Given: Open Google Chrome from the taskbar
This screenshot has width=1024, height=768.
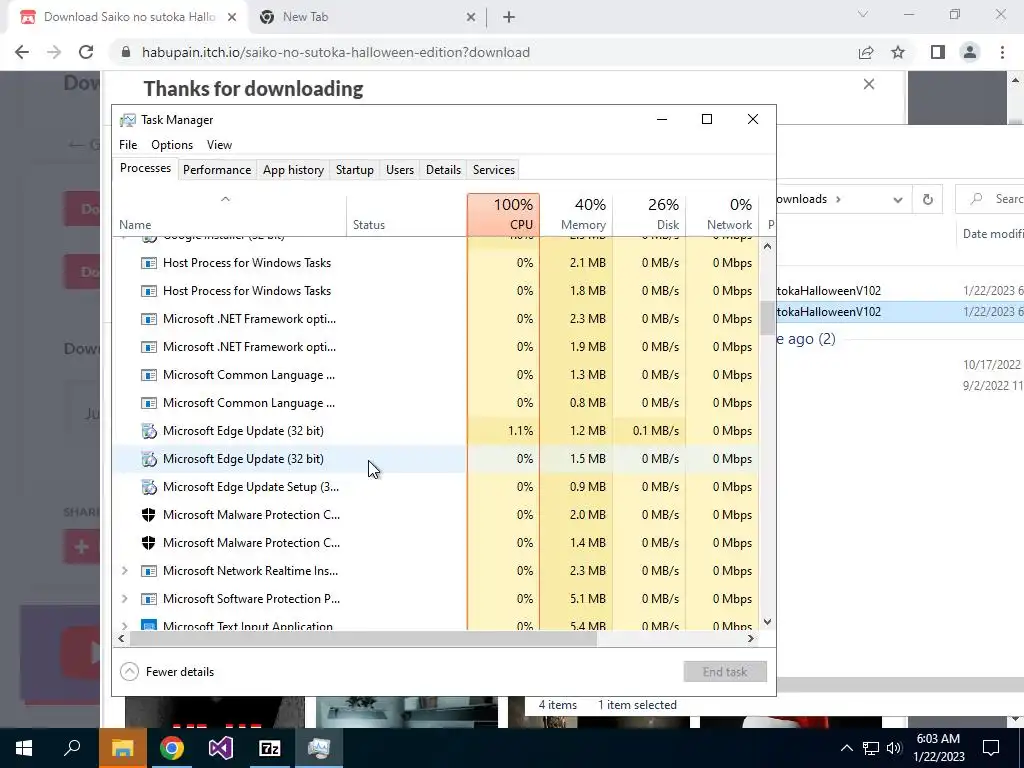Looking at the screenshot, I should click(x=172, y=748).
